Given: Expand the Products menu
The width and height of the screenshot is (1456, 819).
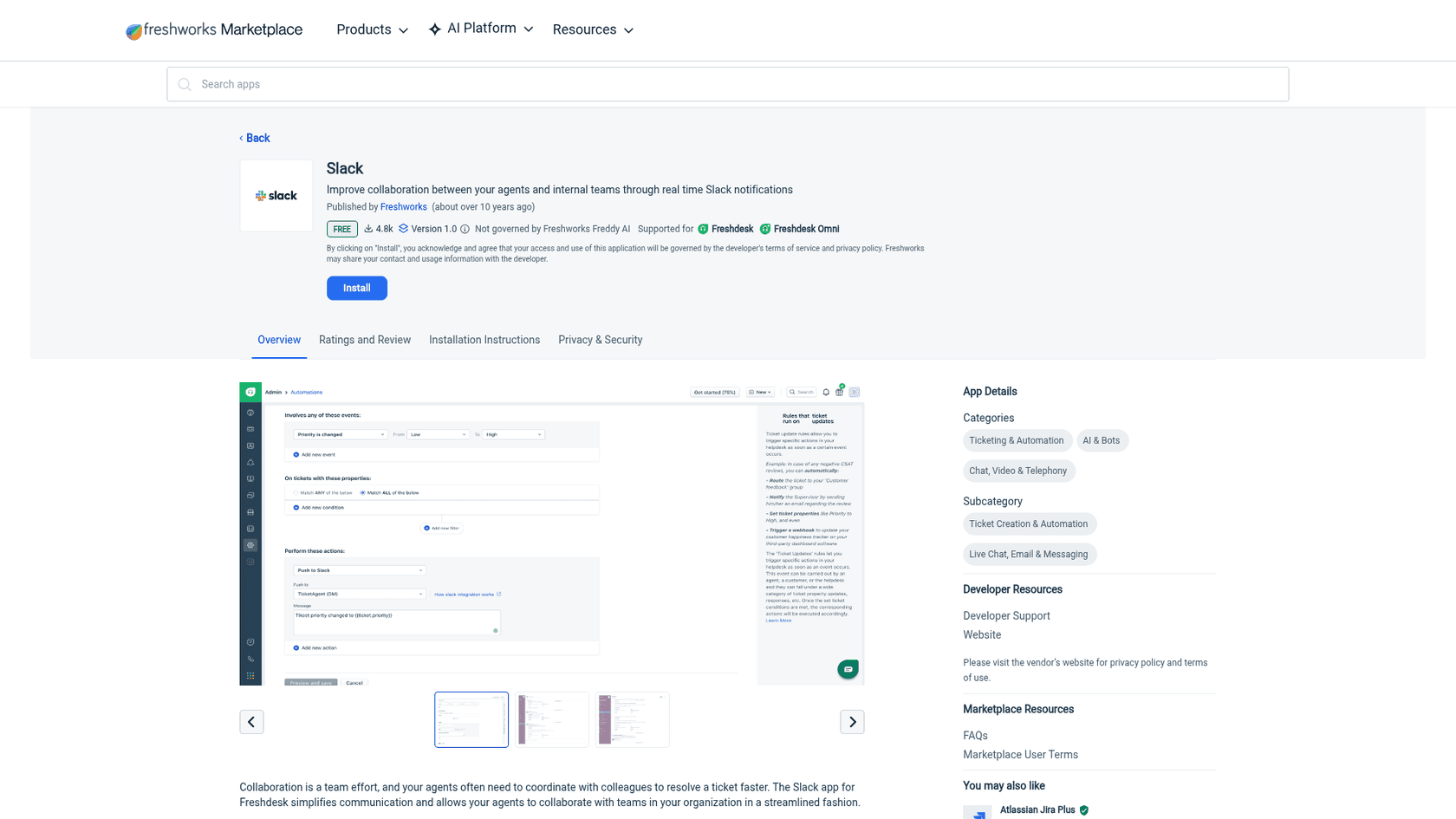Looking at the screenshot, I should [372, 29].
